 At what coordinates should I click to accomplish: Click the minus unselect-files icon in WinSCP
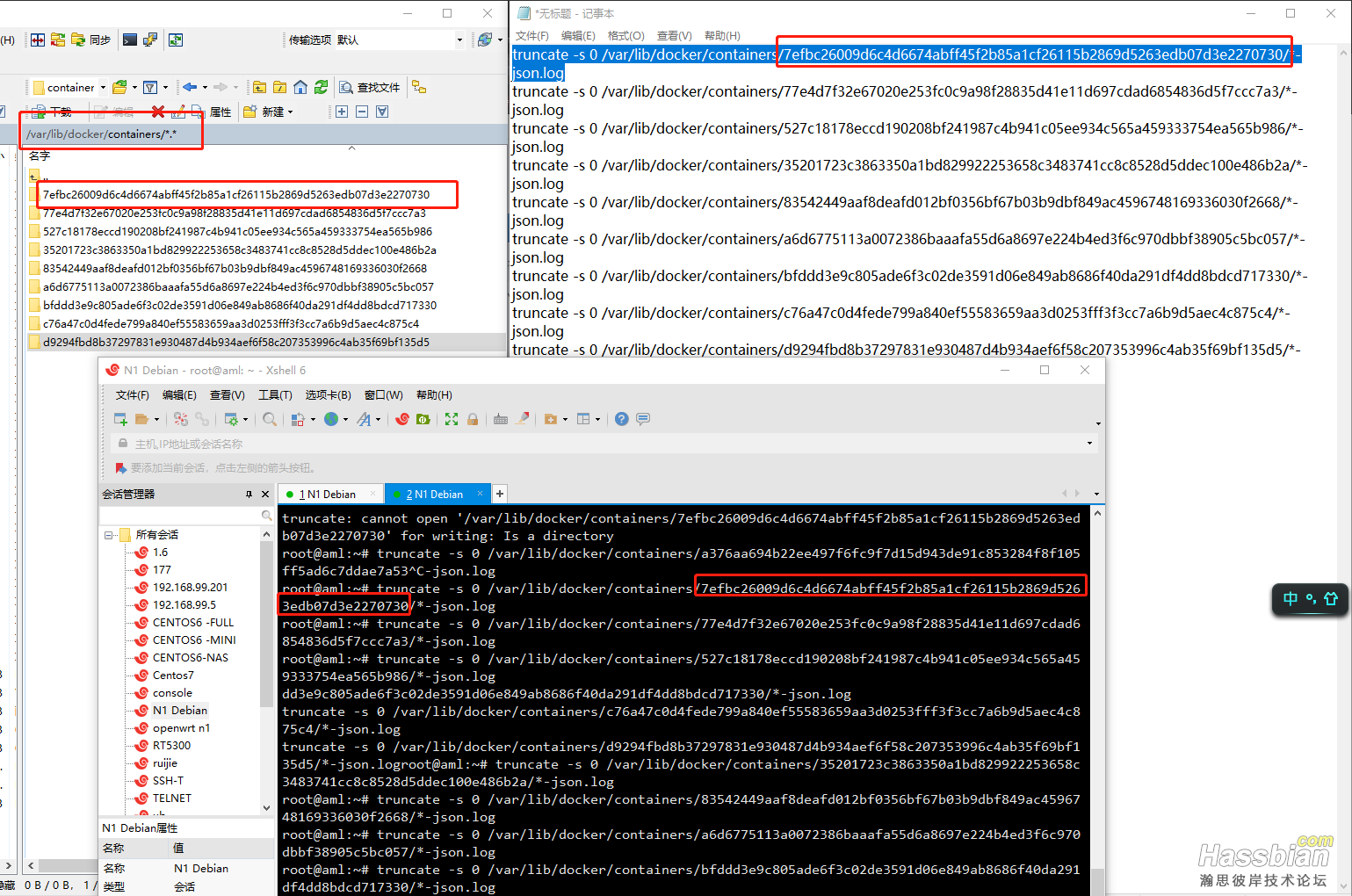click(362, 112)
